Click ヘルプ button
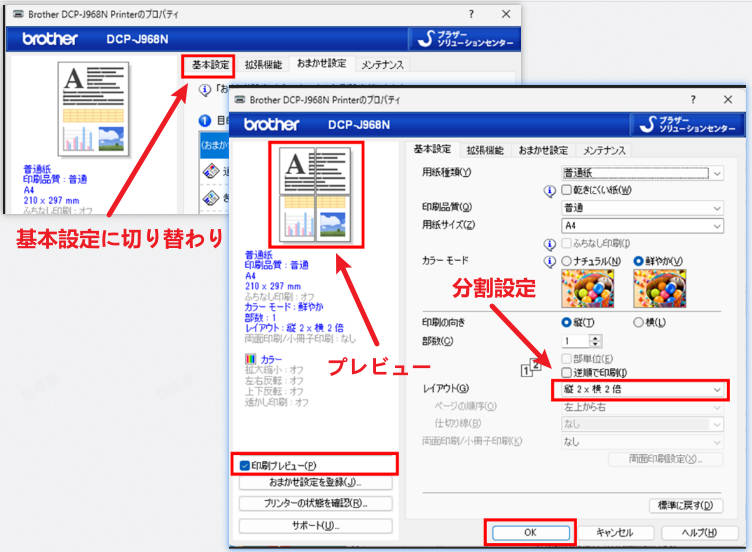Image resolution: width=752 pixels, height=552 pixels. 700,532
